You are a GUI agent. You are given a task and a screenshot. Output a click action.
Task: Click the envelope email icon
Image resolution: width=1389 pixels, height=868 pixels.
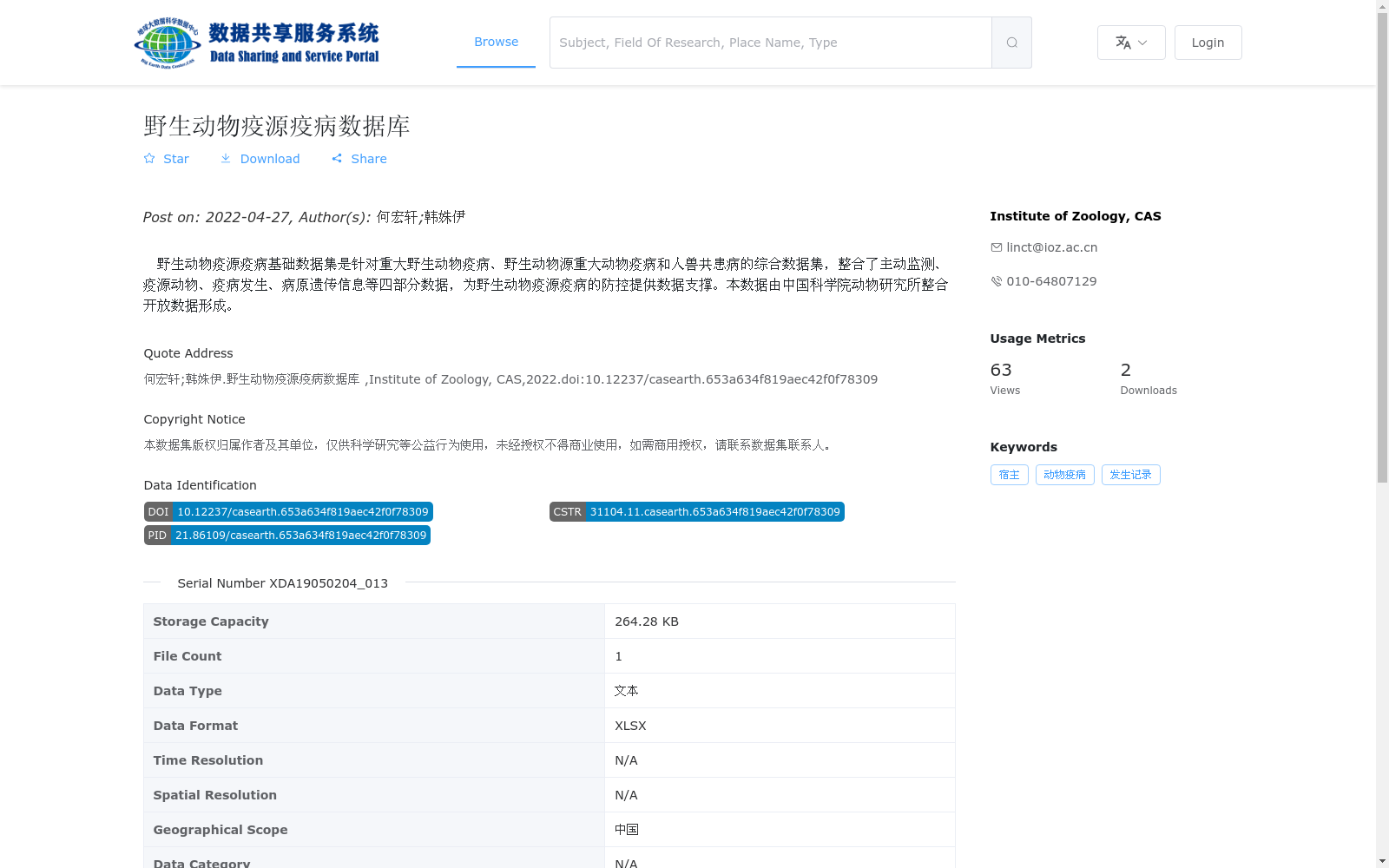point(997,247)
